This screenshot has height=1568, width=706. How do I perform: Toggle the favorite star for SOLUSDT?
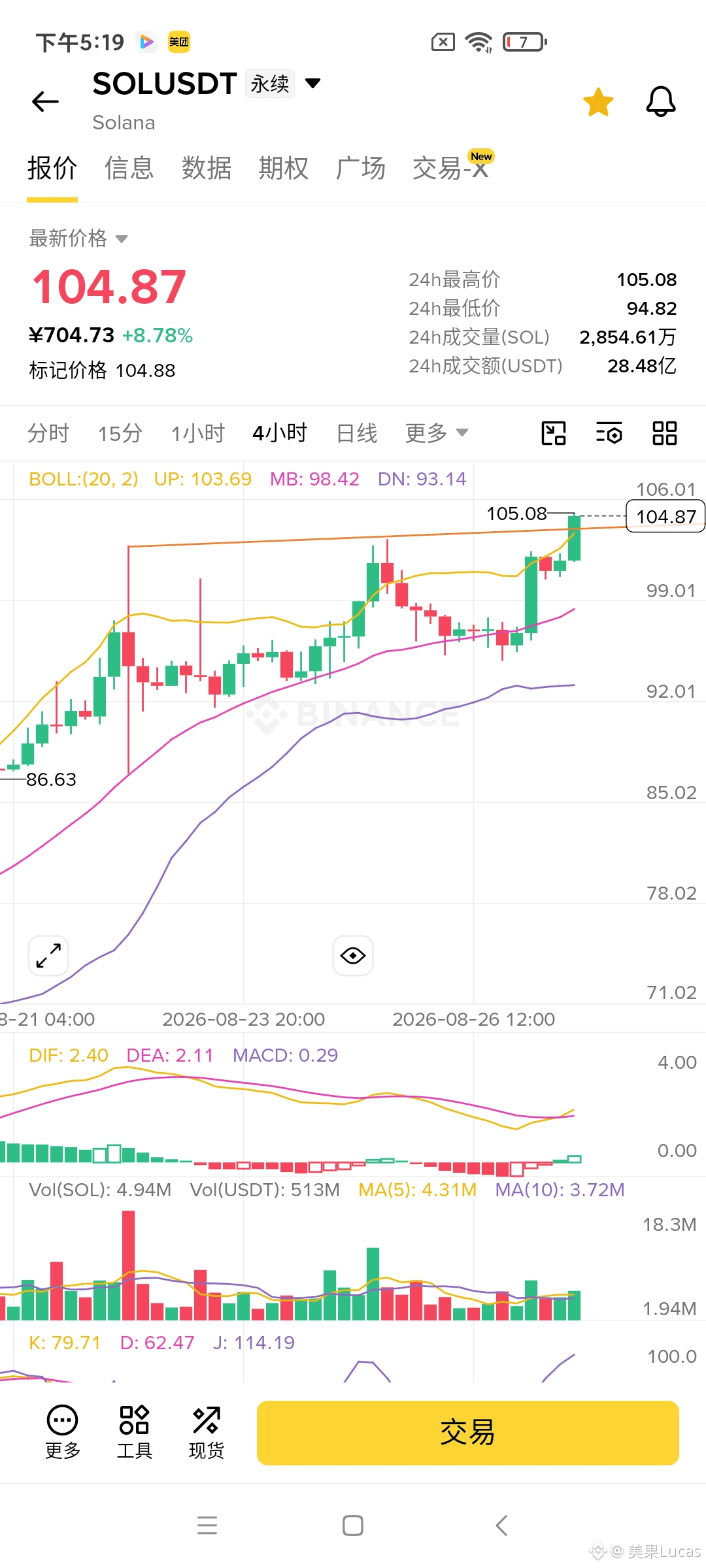[598, 102]
